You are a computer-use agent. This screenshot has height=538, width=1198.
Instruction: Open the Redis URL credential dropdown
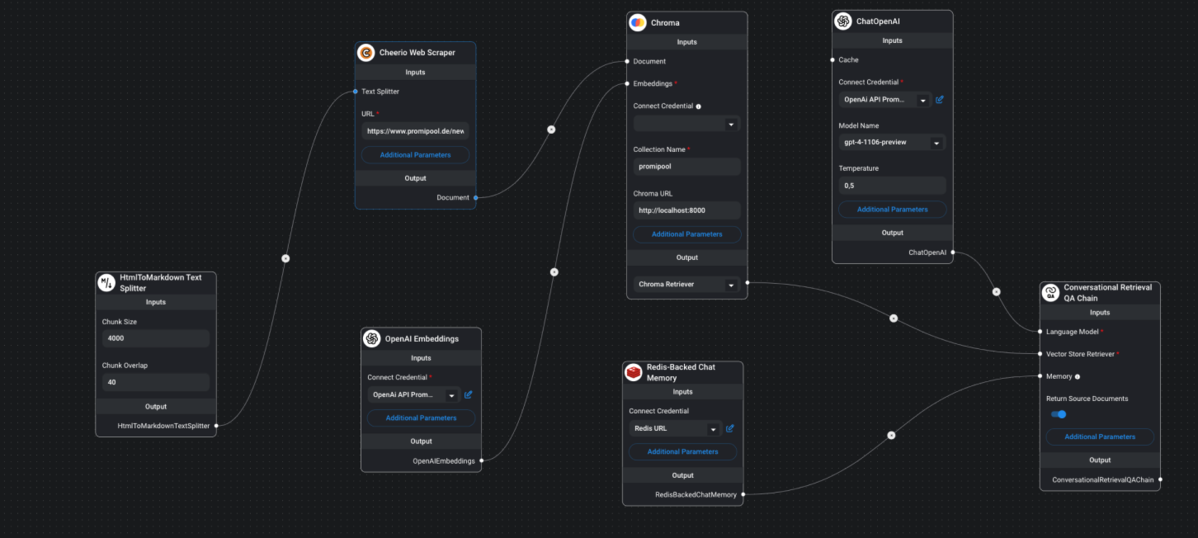(675, 429)
